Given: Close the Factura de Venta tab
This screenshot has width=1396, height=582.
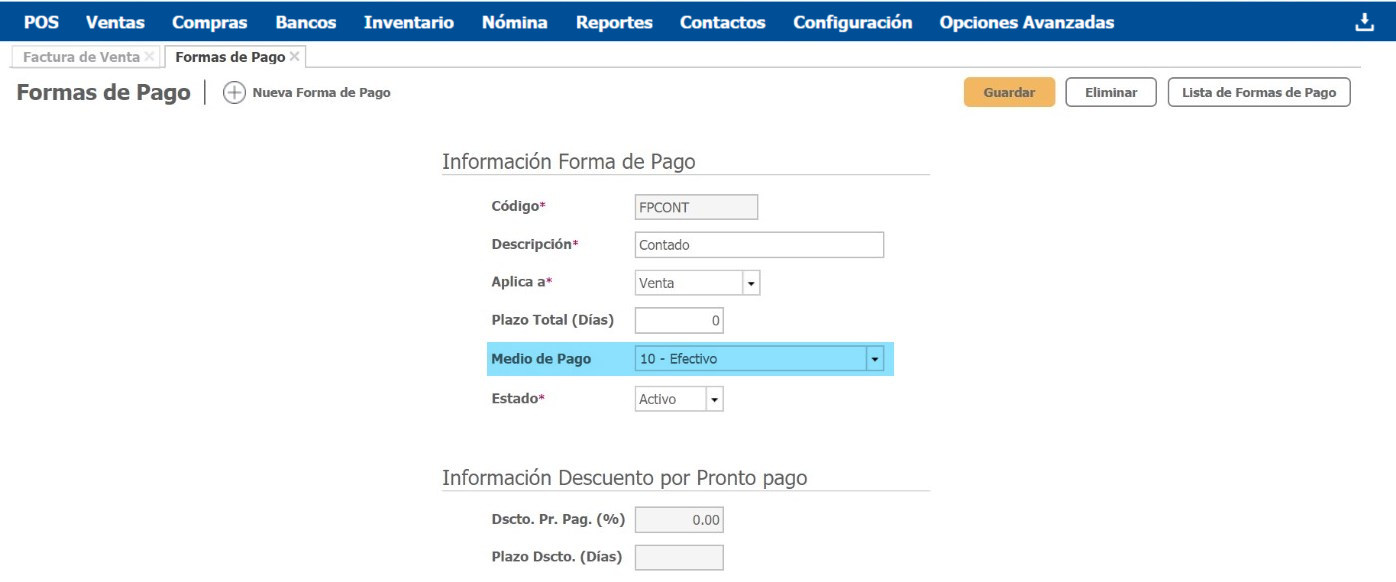Looking at the screenshot, I should click(150, 57).
